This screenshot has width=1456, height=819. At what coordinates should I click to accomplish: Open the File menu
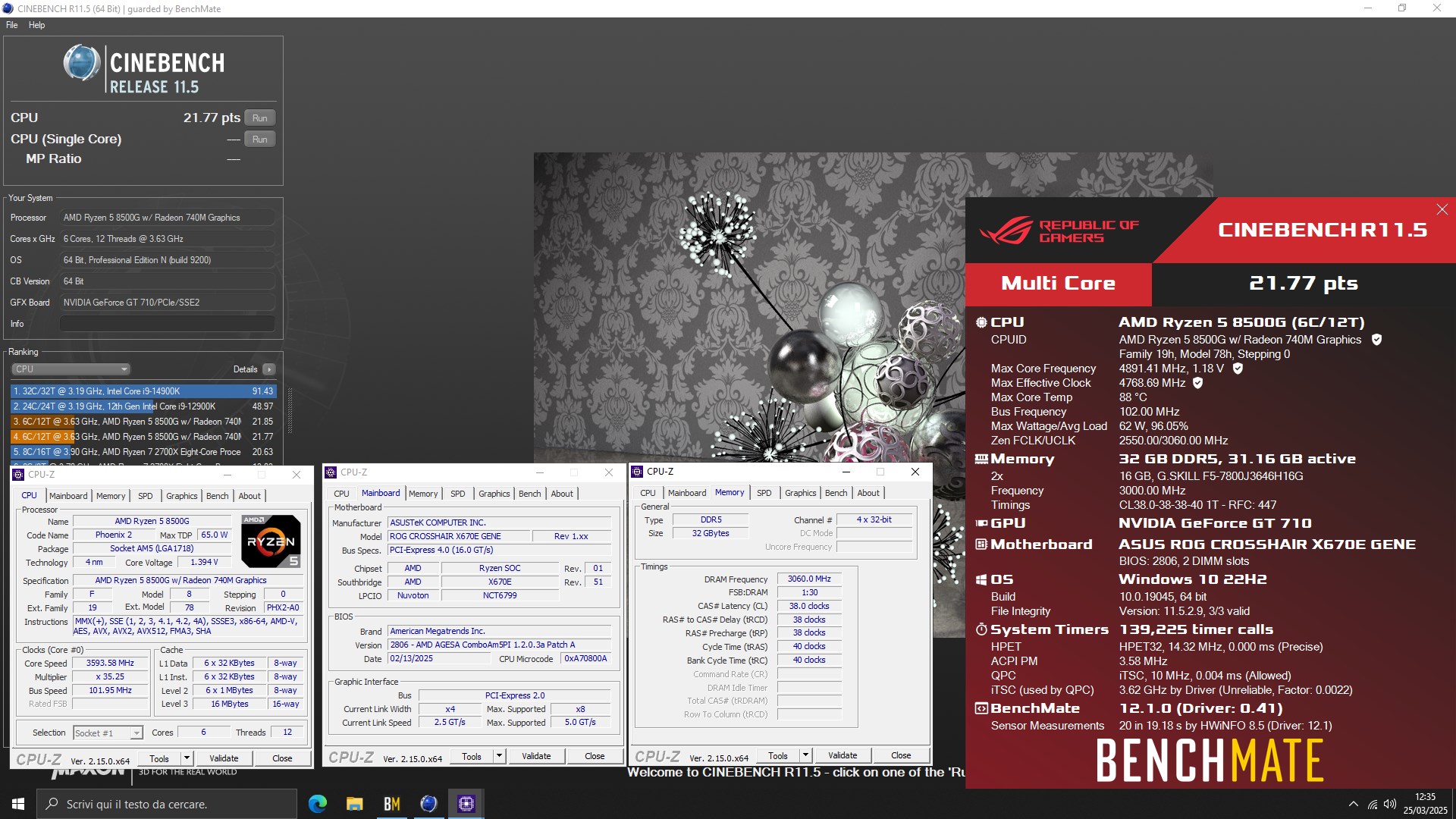click(12, 25)
